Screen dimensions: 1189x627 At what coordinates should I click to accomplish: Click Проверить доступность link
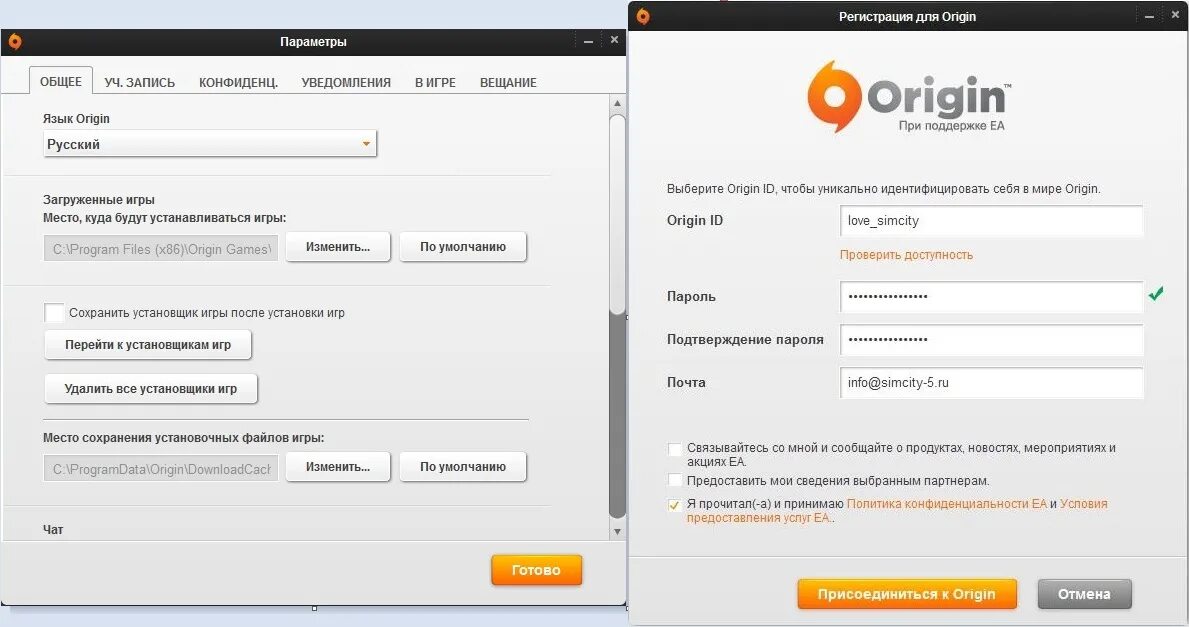pos(906,255)
